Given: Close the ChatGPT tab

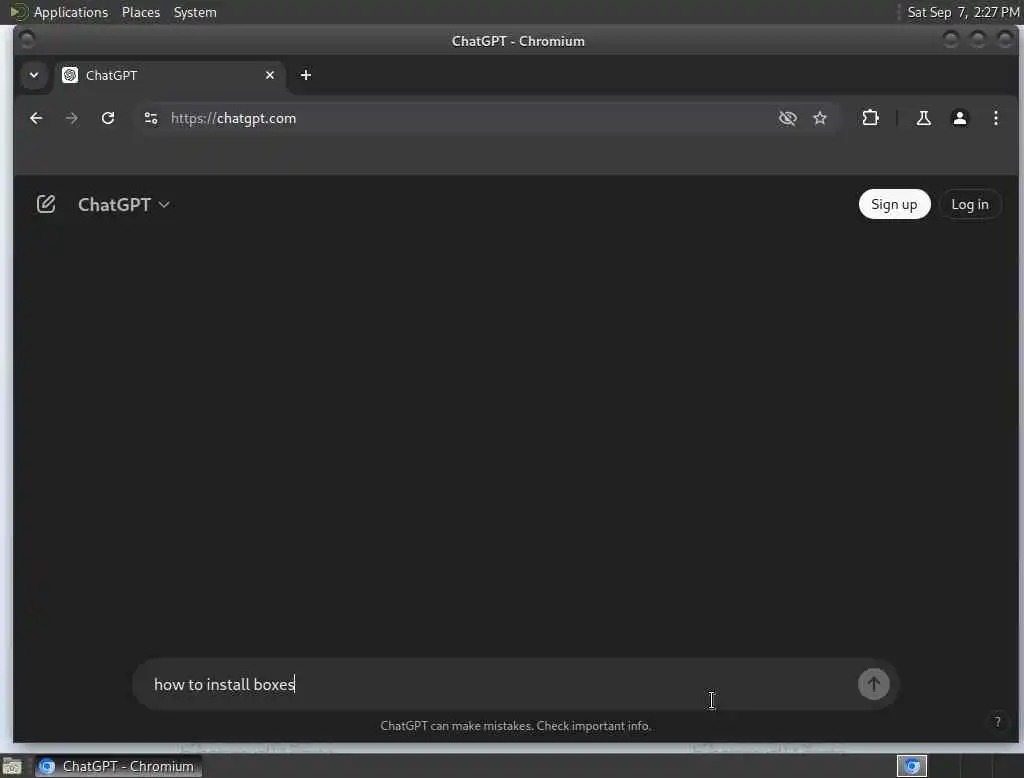Looking at the screenshot, I should (x=270, y=75).
